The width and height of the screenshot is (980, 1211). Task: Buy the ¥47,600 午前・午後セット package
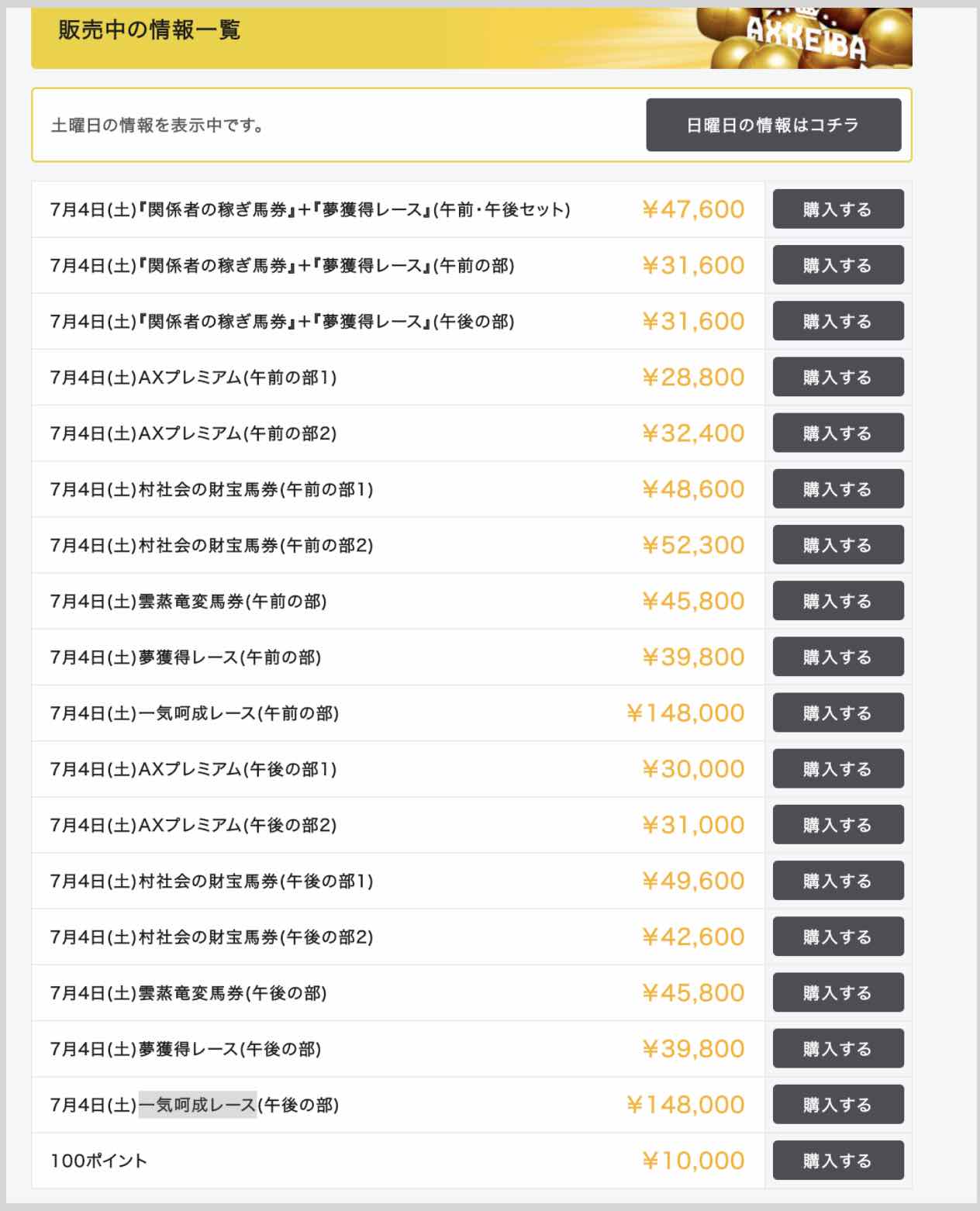[x=837, y=209]
